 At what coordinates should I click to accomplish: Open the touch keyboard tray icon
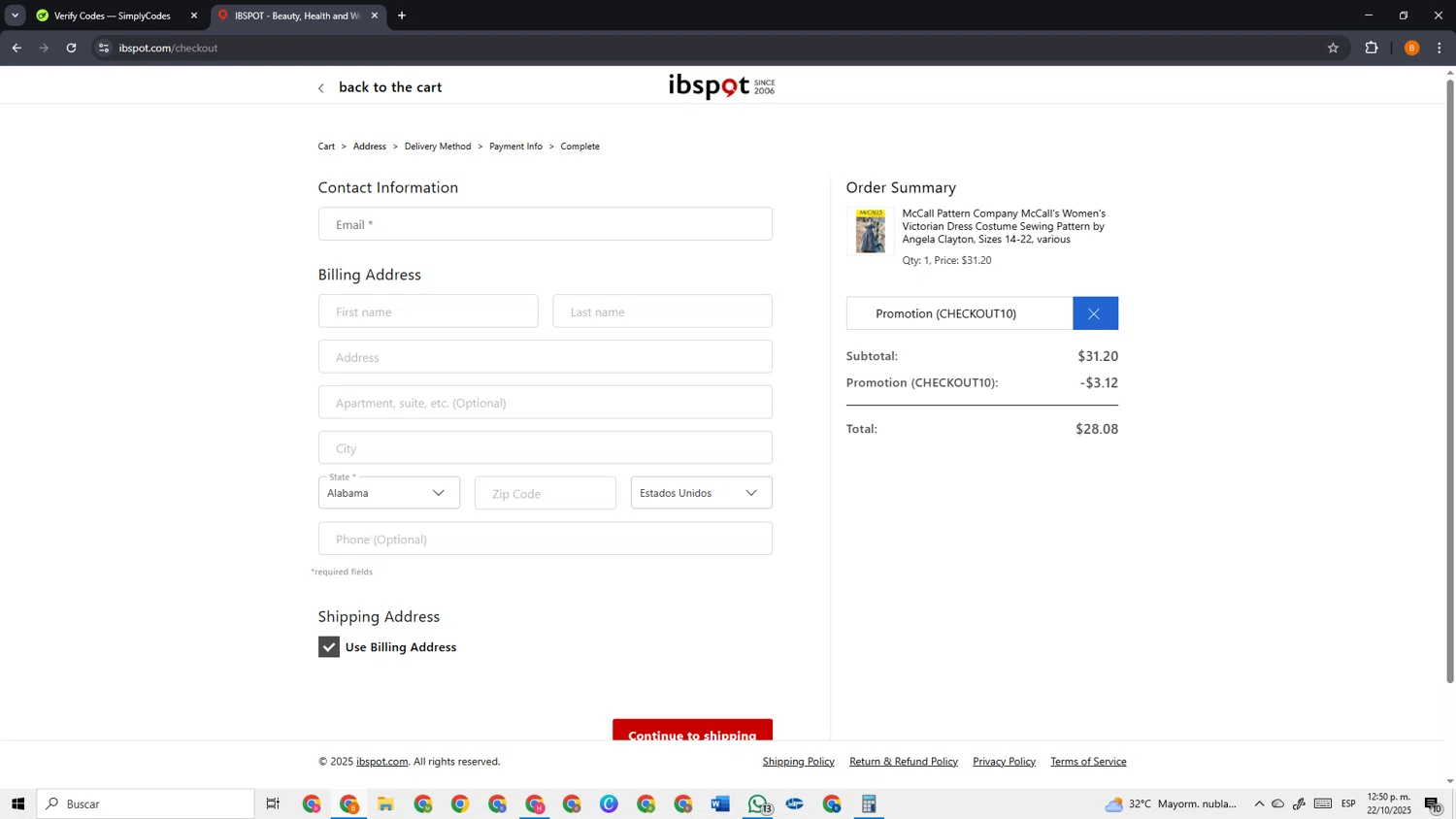(x=1322, y=803)
